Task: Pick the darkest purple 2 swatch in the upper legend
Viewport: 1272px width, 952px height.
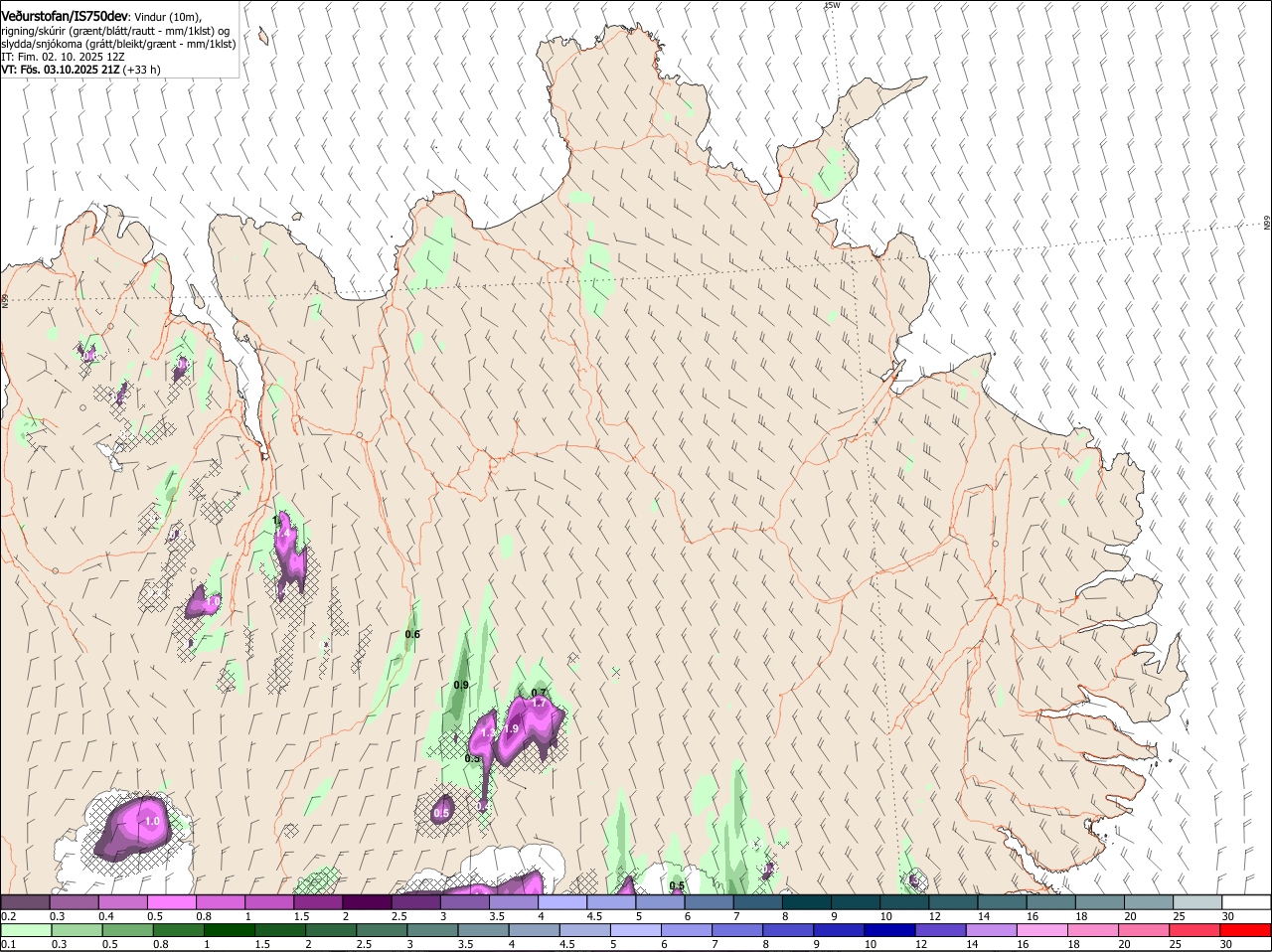Action: (369, 901)
